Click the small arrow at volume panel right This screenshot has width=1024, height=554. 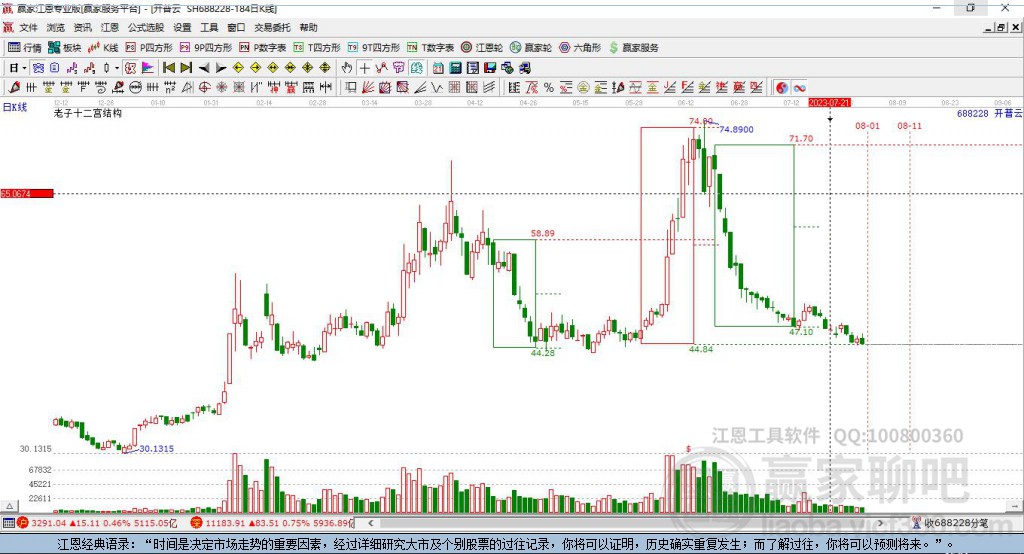(x=1014, y=506)
